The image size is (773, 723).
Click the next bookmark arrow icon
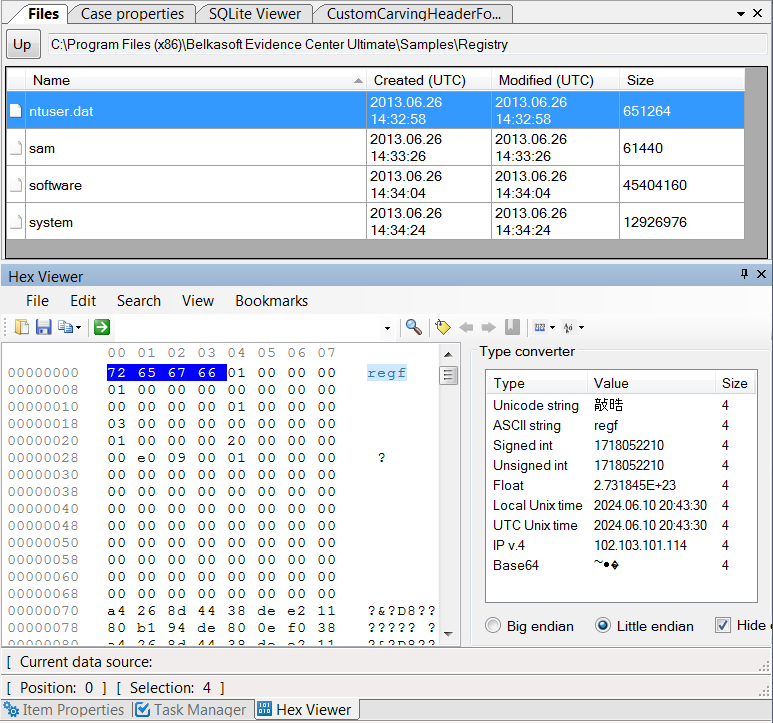tap(489, 327)
